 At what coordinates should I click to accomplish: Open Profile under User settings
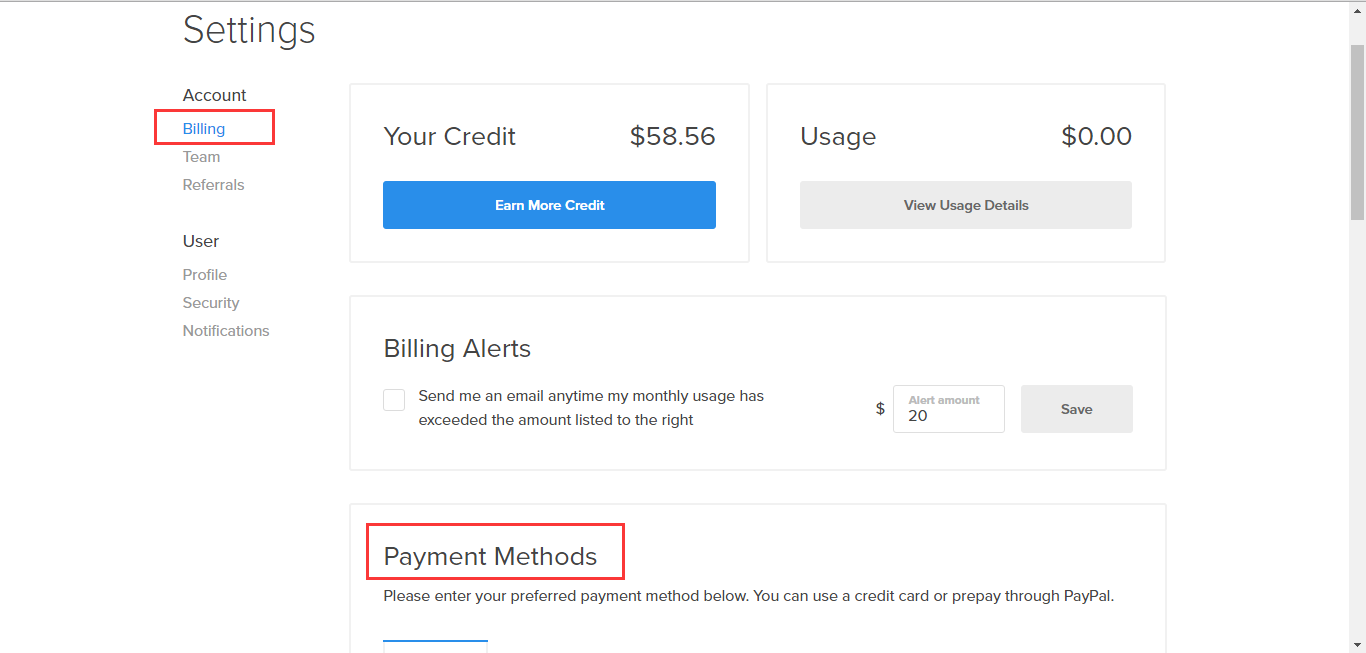point(205,275)
